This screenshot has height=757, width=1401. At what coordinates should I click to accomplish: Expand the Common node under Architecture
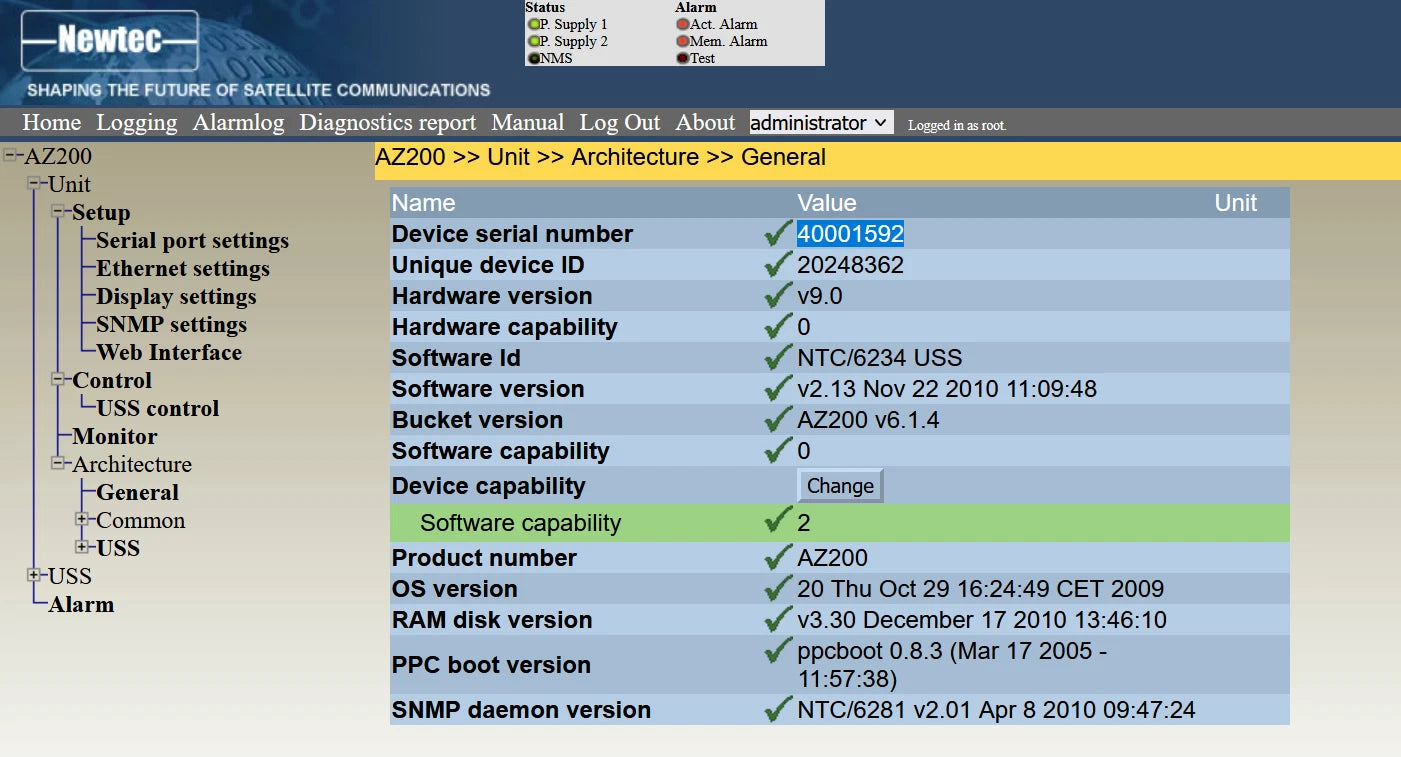84,519
